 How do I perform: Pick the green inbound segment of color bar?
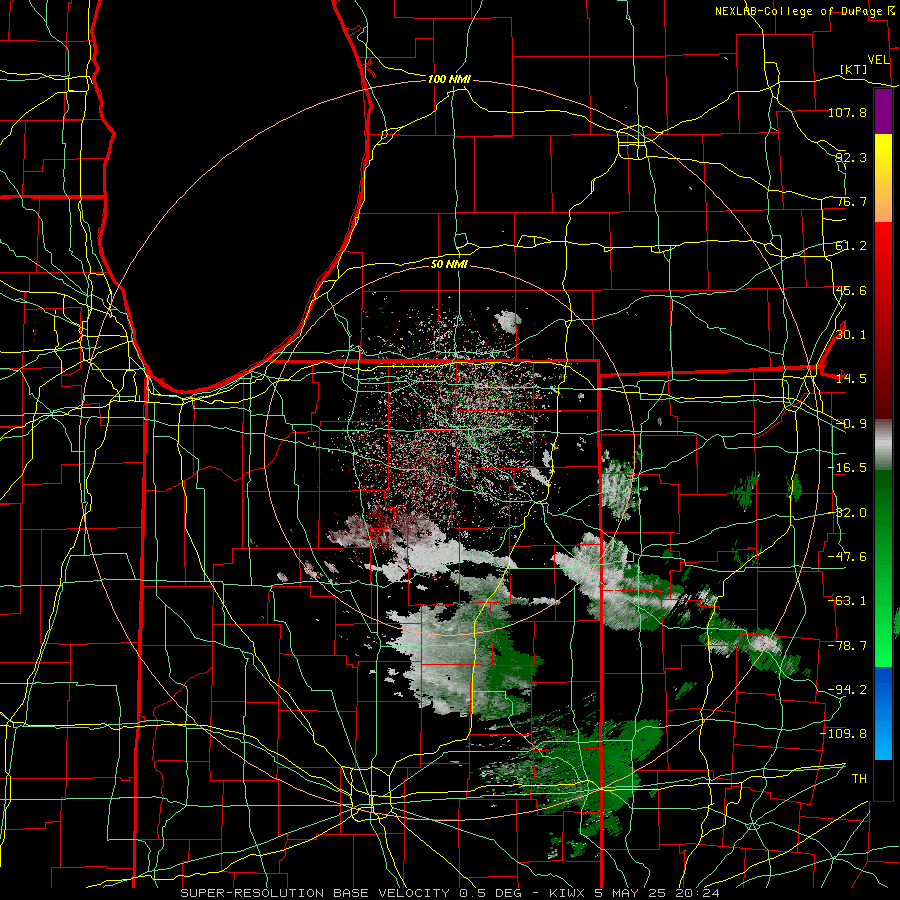click(883, 568)
